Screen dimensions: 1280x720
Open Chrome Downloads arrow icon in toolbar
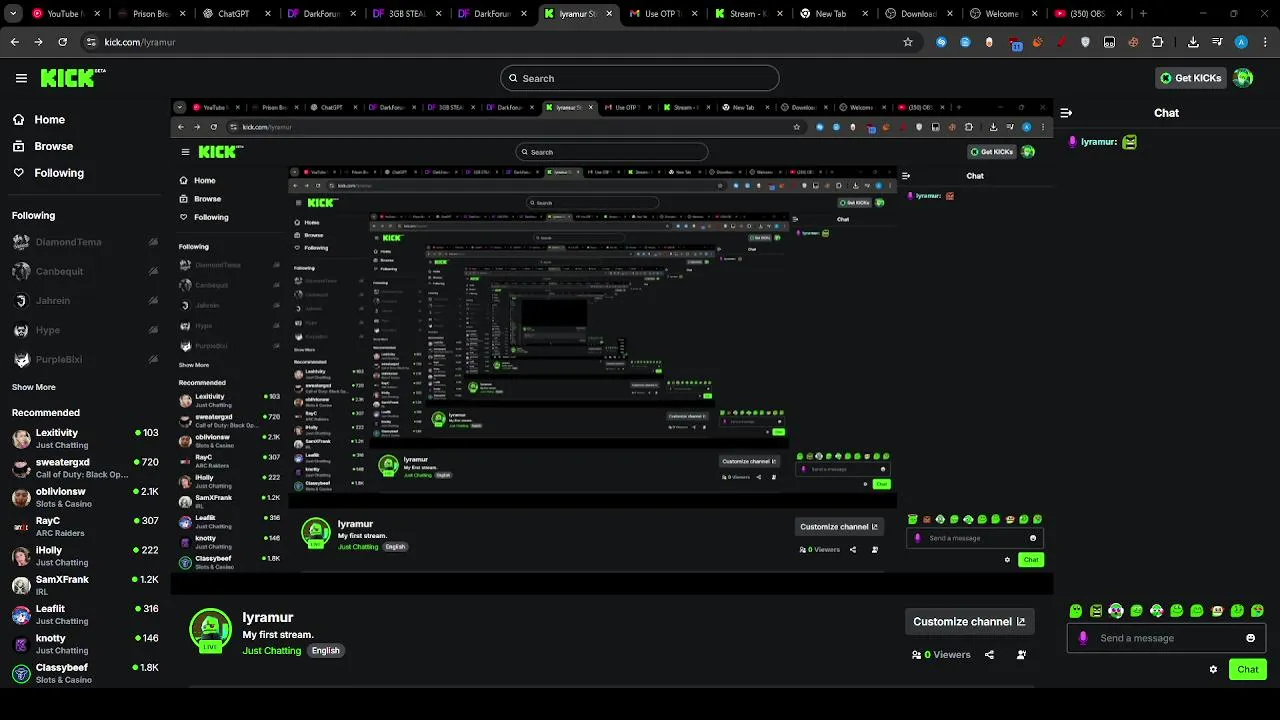click(1193, 42)
